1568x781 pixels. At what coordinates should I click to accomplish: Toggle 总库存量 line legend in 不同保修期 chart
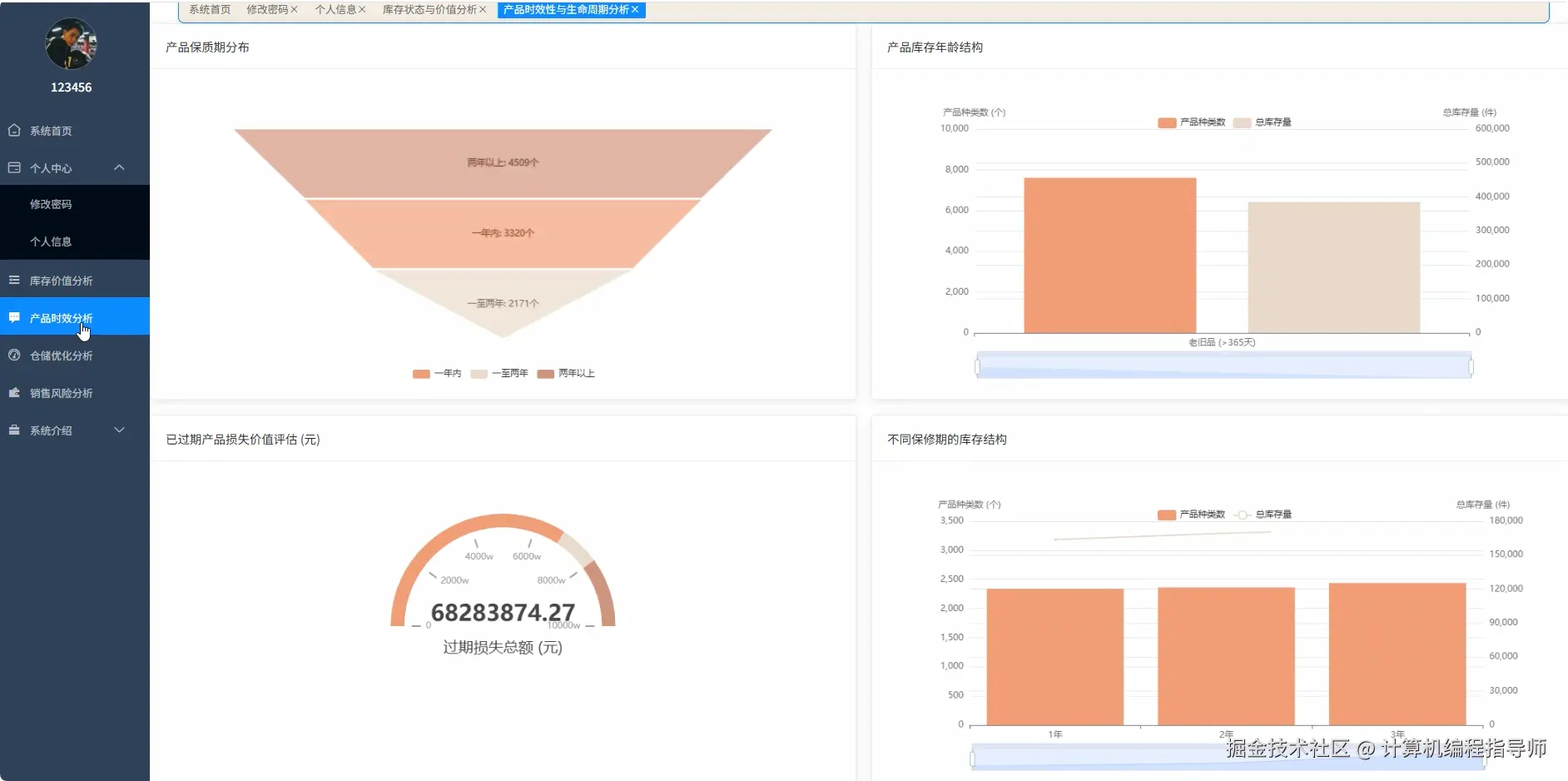click(x=1263, y=515)
